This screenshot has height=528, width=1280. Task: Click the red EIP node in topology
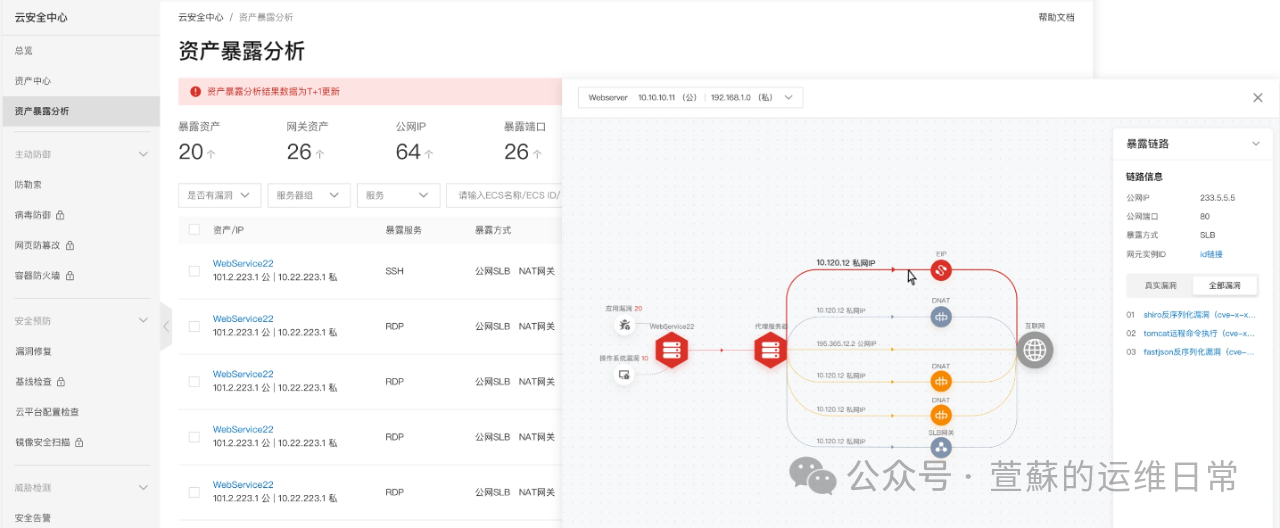941,270
